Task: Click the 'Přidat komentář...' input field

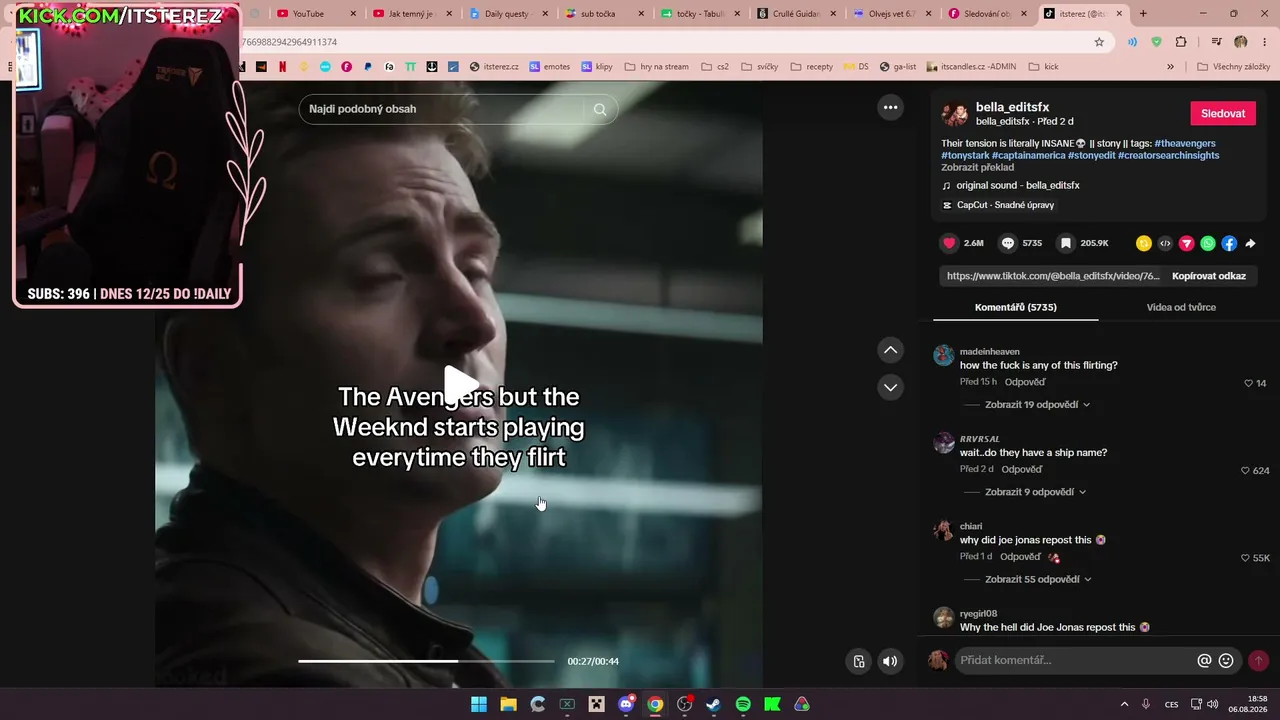Action: 1073,660
